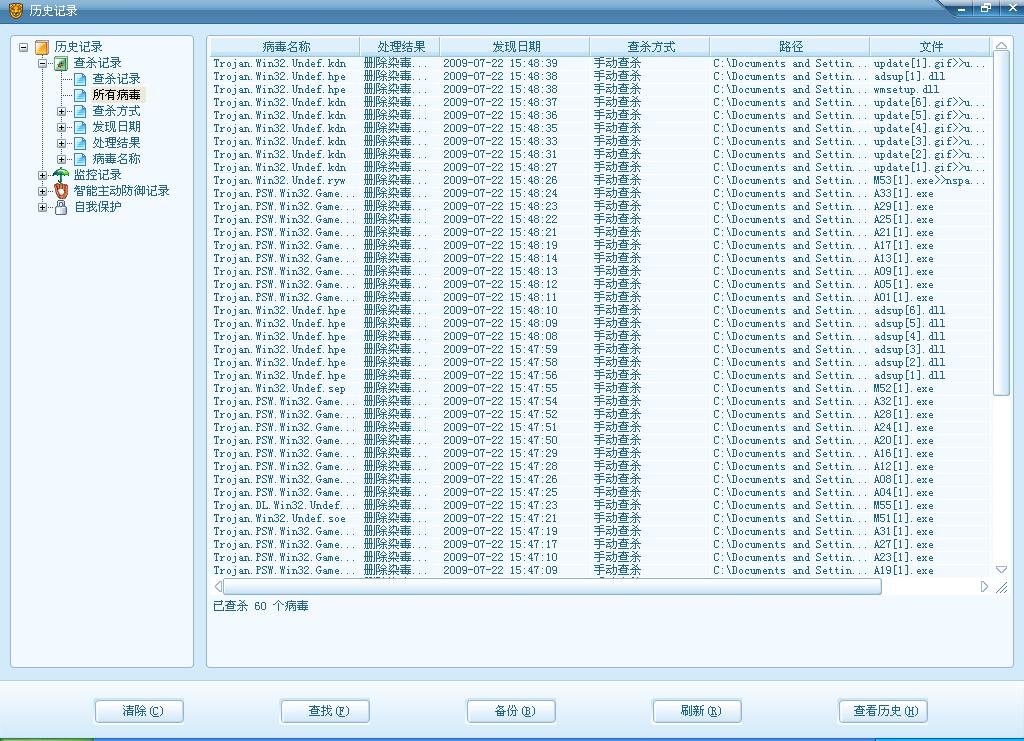This screenshot has height=741, width=1024.
Task: Expand the 查杀方式 tree node
Action: tap(61, 111)
